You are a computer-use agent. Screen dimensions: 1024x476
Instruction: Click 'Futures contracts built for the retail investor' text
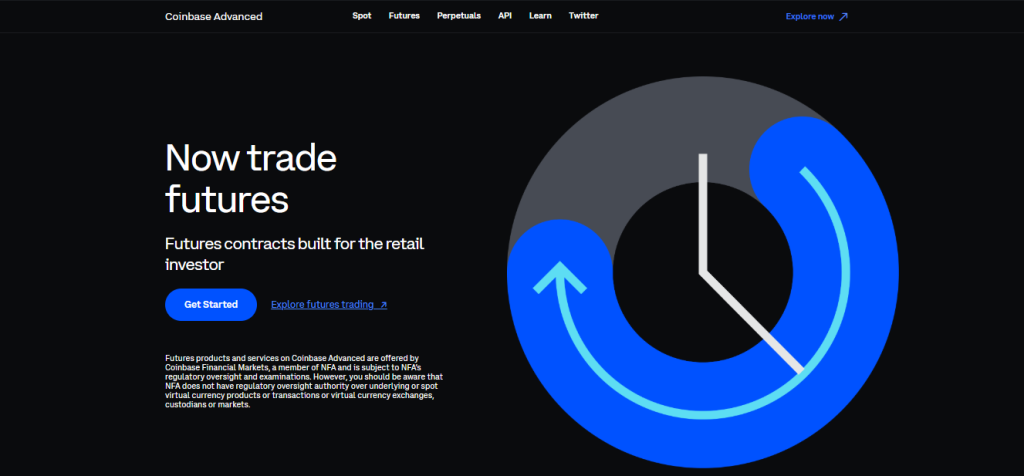(295, 254)
